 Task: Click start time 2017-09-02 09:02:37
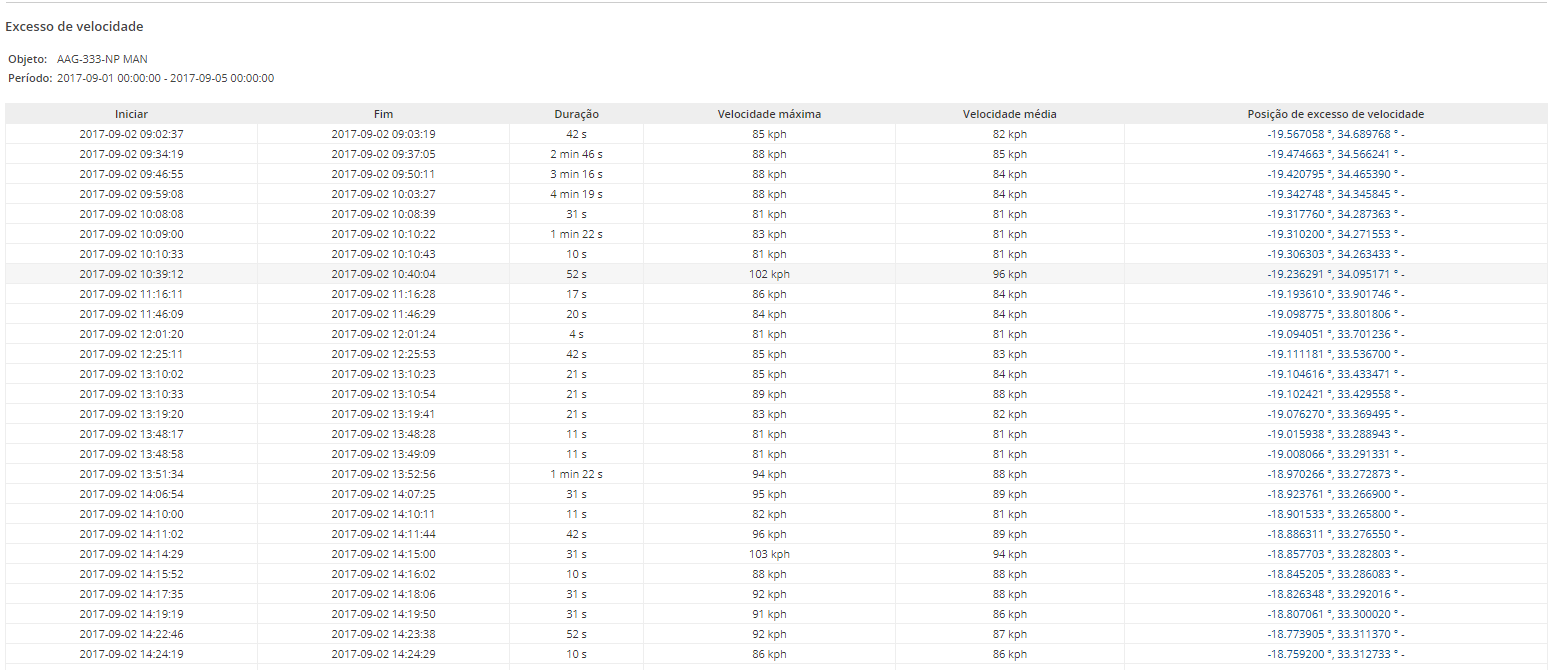point(131,134)
